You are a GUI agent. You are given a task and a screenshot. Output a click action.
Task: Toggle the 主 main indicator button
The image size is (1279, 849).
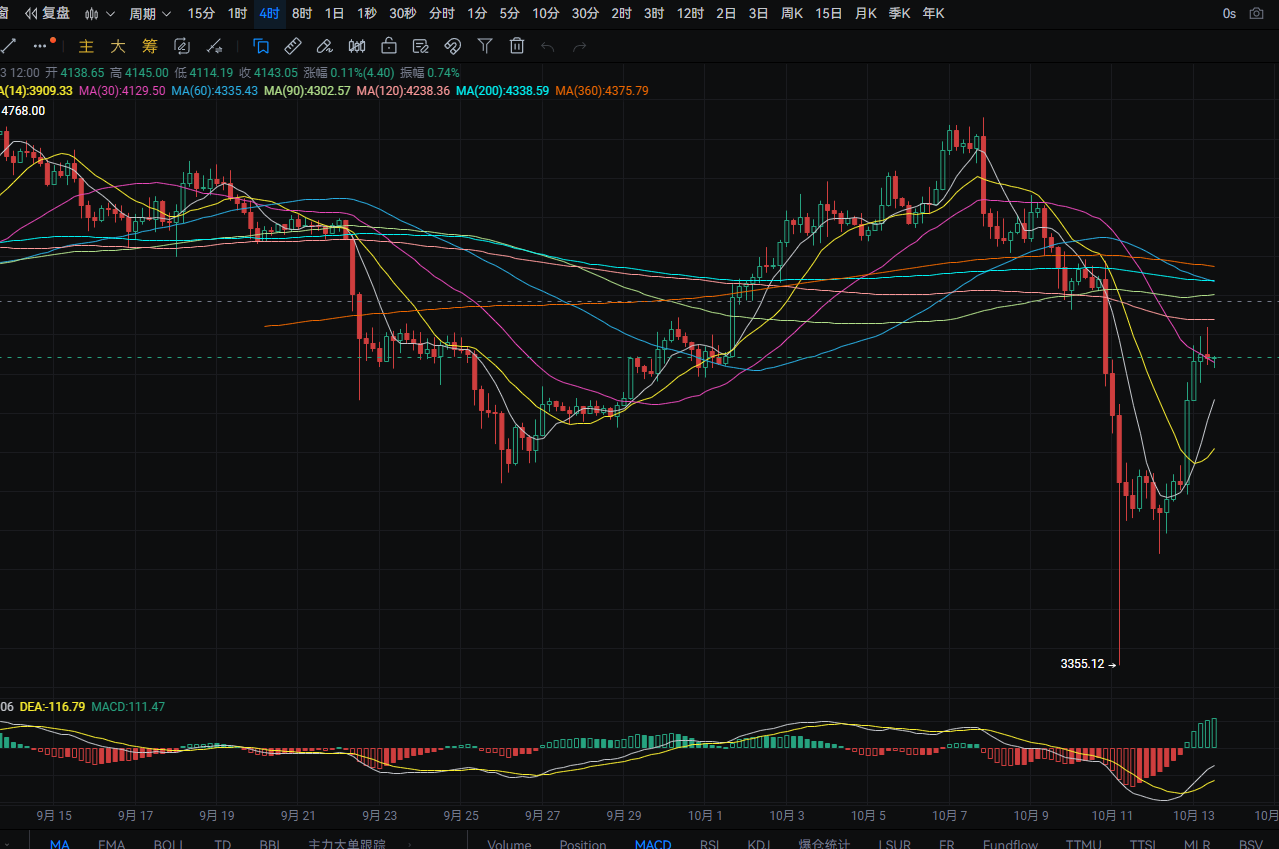pyautogui.click(x=86, y=46)
